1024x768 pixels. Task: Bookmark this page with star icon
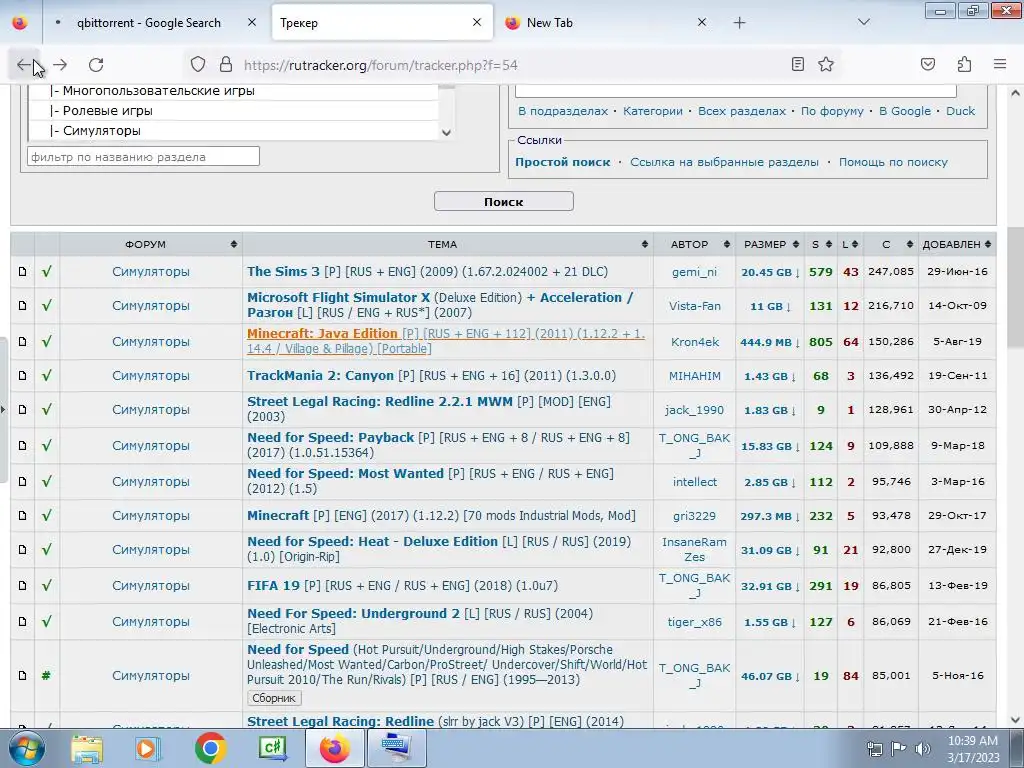coord(826,64)
